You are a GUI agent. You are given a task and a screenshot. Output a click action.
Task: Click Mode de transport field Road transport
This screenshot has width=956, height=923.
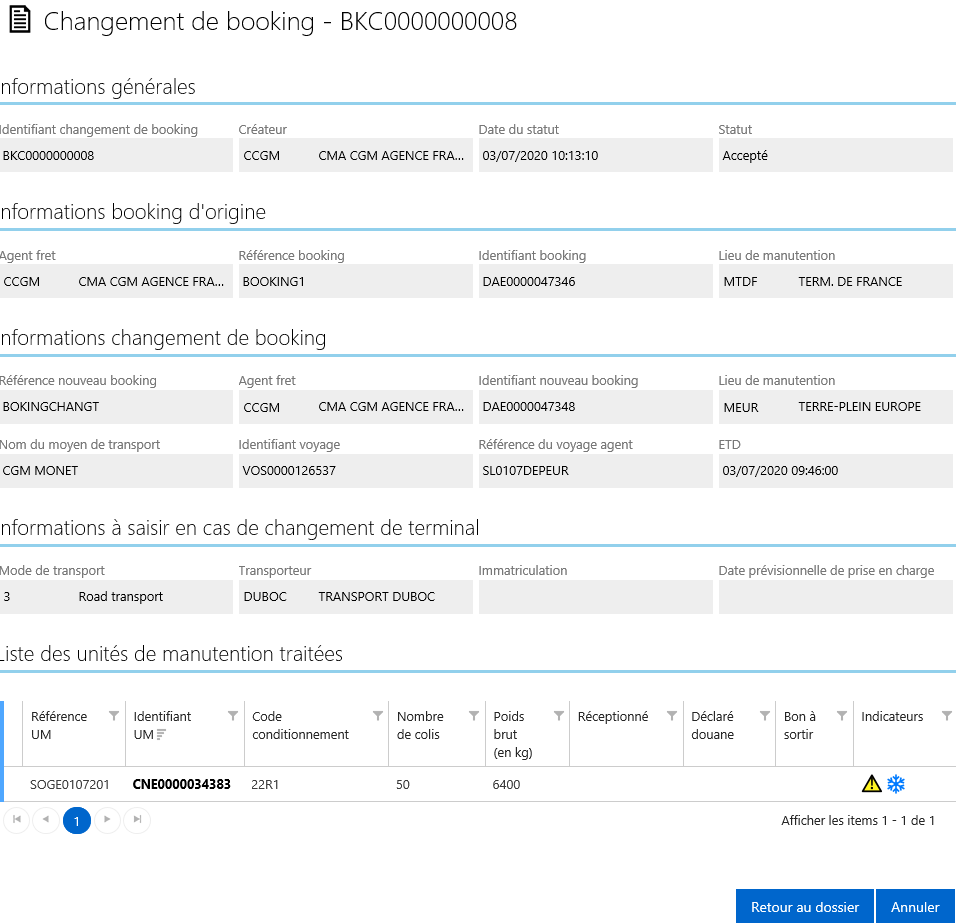pos(116,597)
